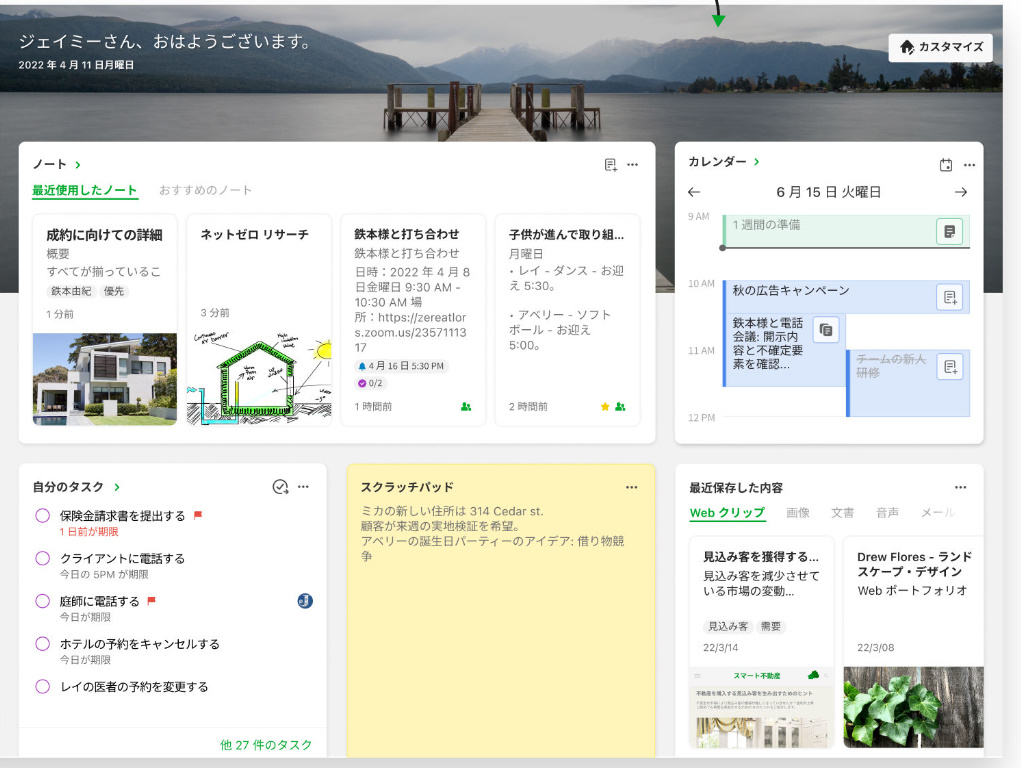Go to previous day in calendar
Screen dimensions: 1021x768
[x=694, y=192]
